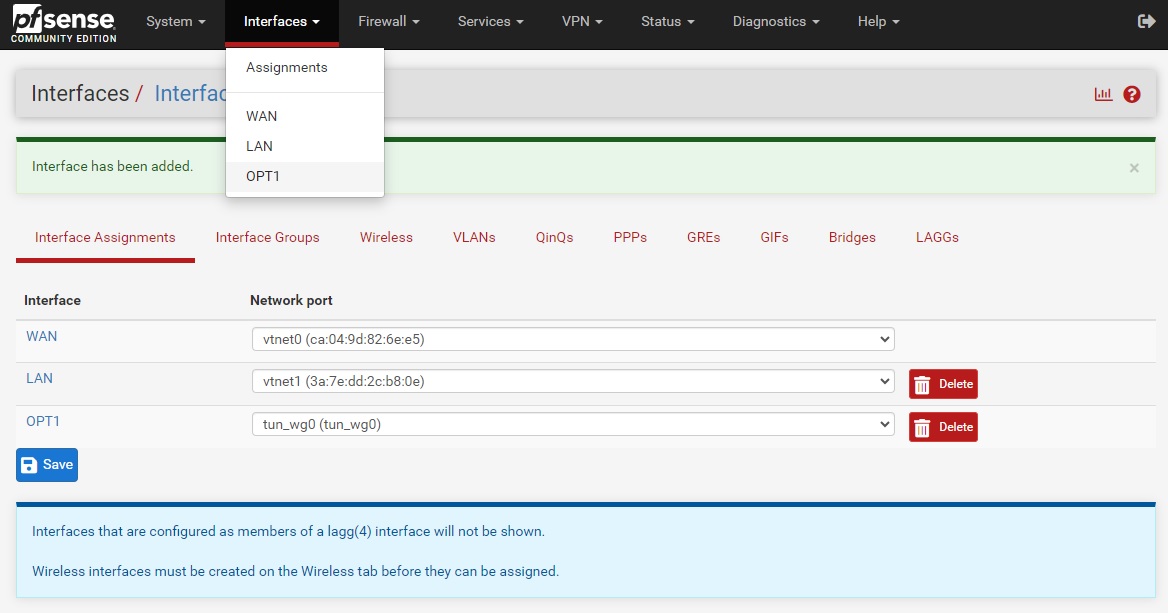The image size is (1168, 613).
Task: Switch to the Interface Groups tab
Action: (267, 237)
